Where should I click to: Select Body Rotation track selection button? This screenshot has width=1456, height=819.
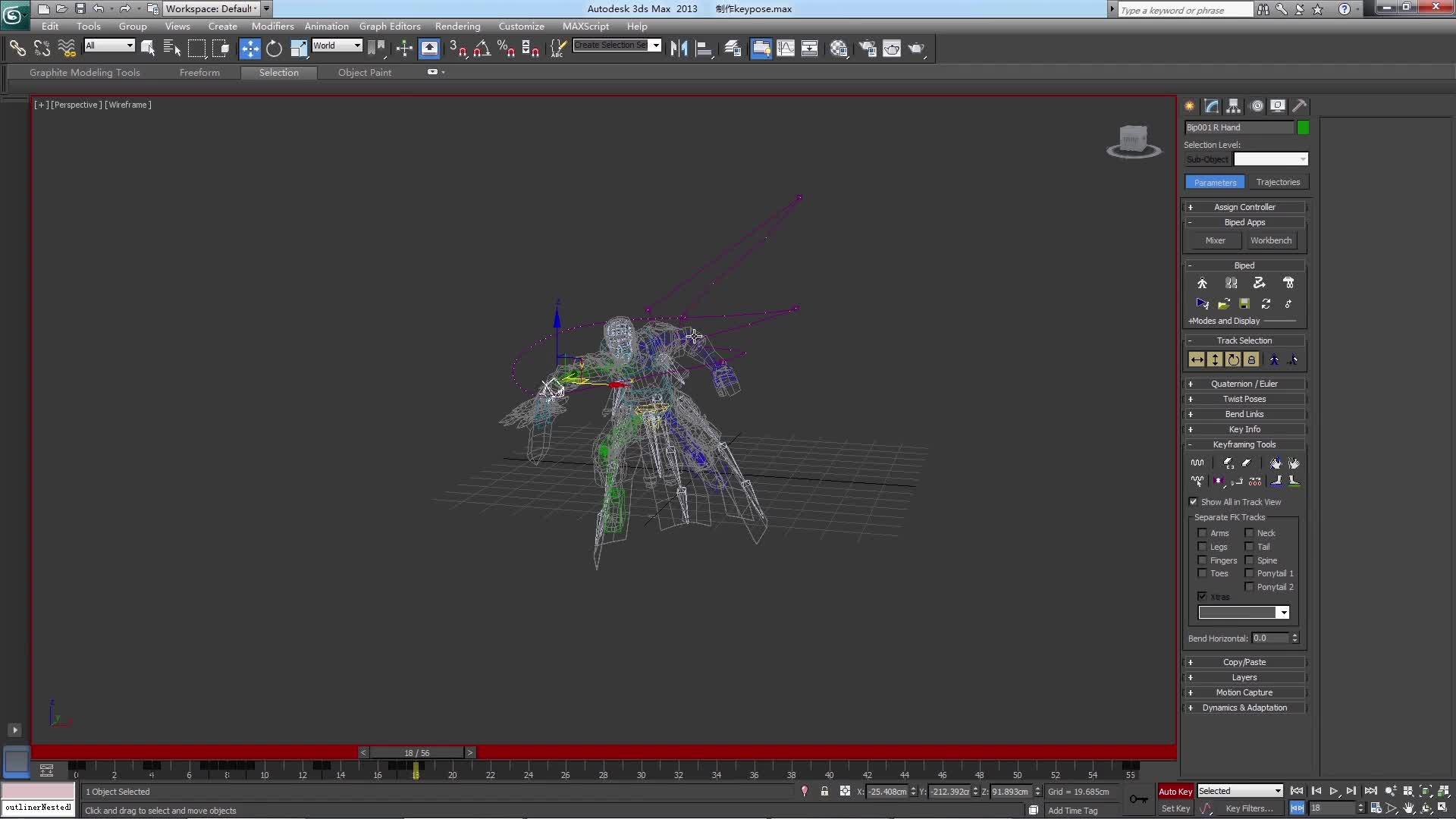(1233, 360)
